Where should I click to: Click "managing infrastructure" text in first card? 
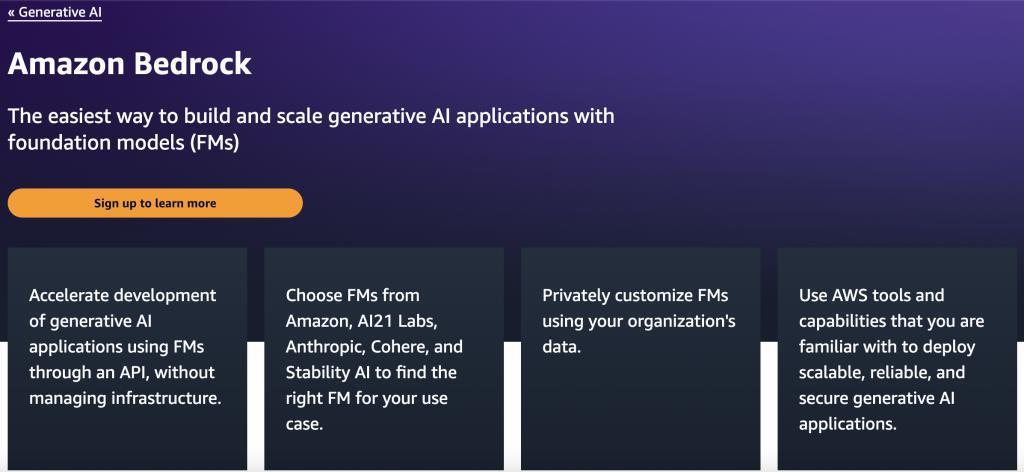(124, 399)
